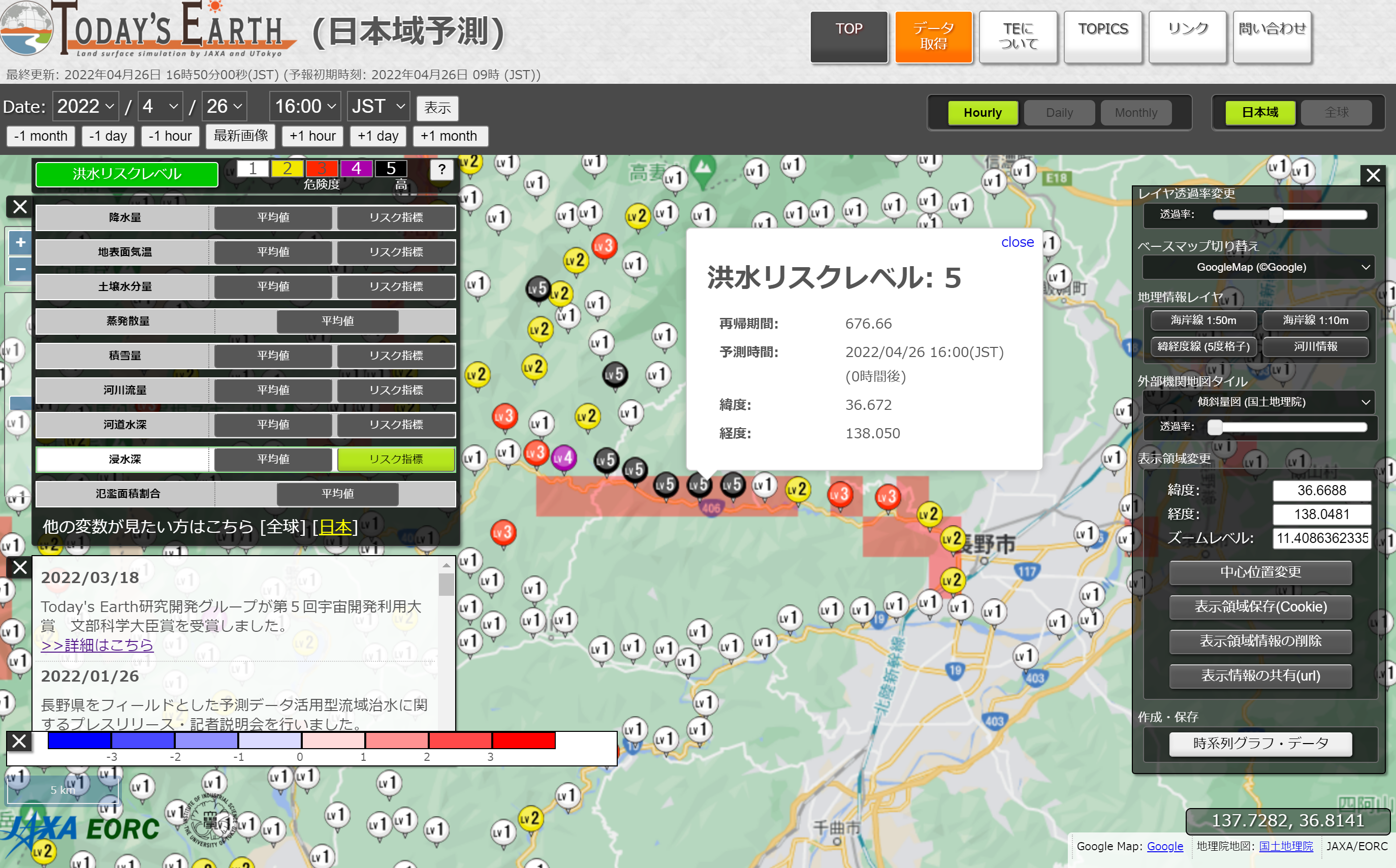Select purple risk level 4 swatch
This screenshot has width=1396, height=868.
[356, 168]
